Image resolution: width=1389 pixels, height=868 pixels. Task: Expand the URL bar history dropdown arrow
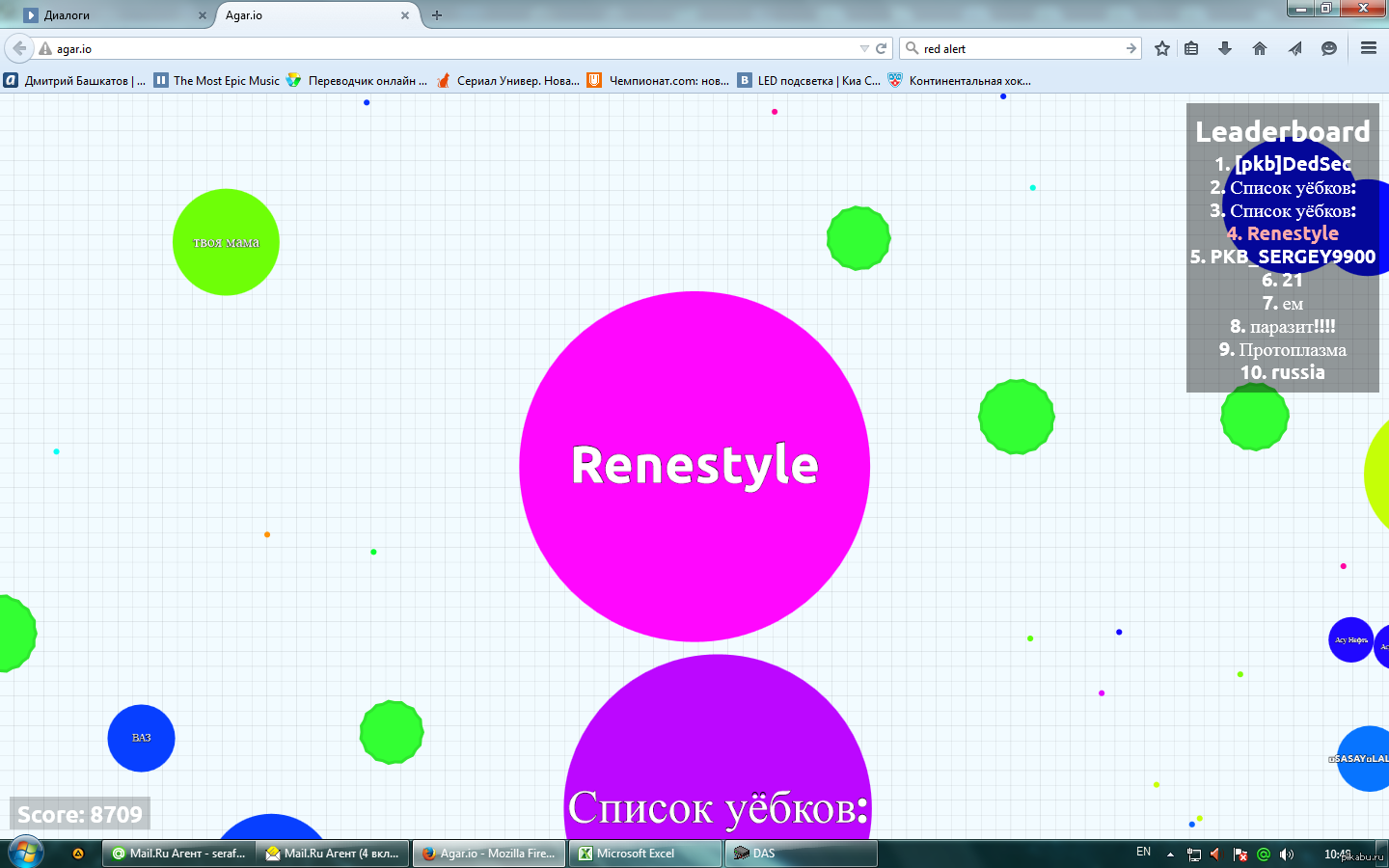[864, 48]
